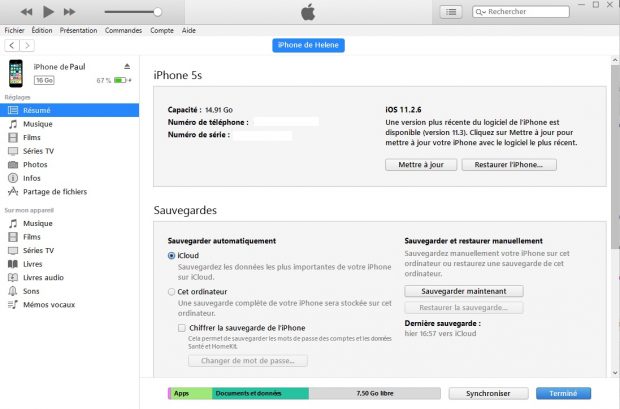Eject iPhone de Paul
620x409 pixels.
click(x=127, y=66)
